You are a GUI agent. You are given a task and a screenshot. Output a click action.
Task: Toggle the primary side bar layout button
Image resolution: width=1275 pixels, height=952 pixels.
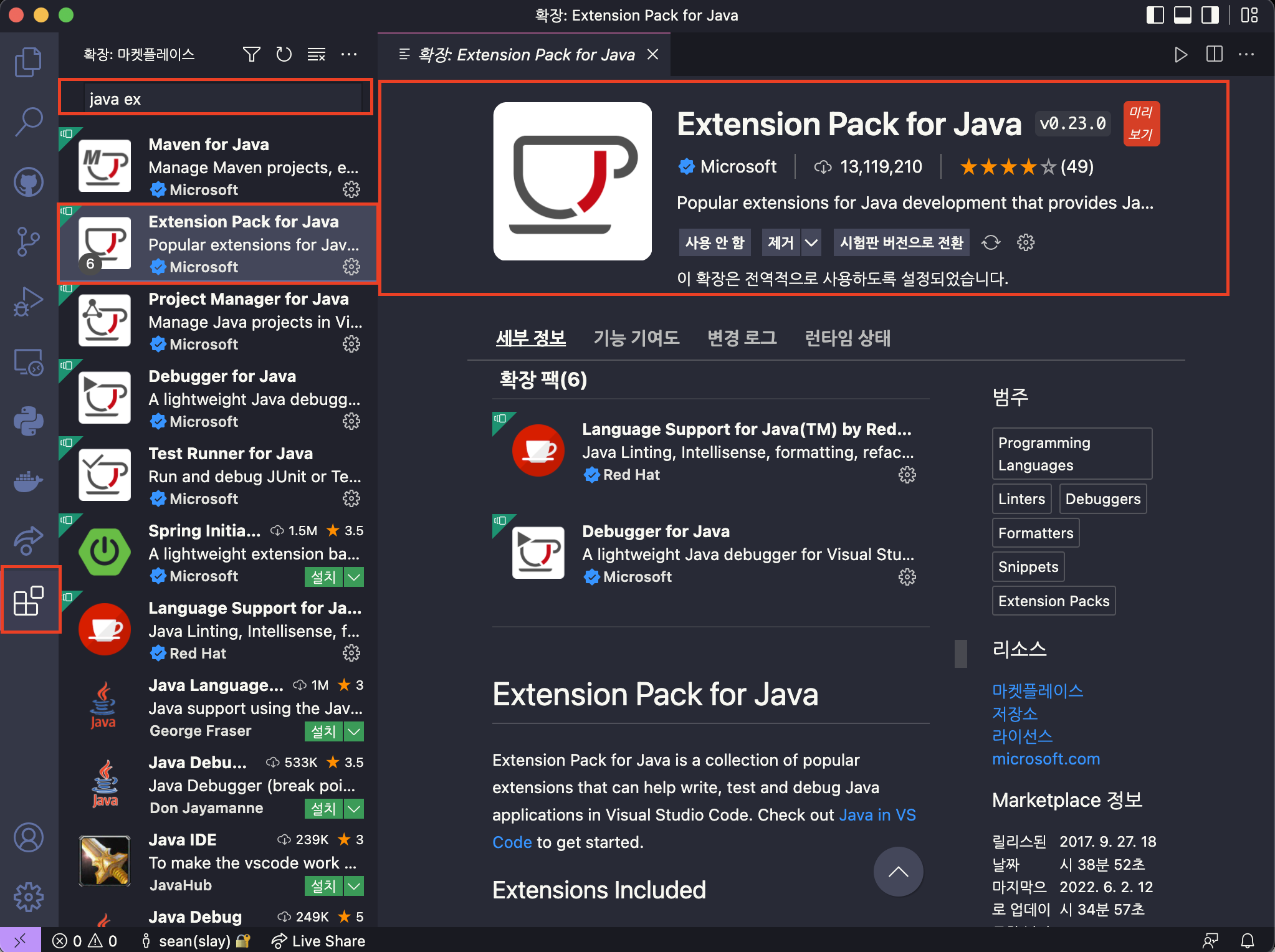coord(1155,15)
